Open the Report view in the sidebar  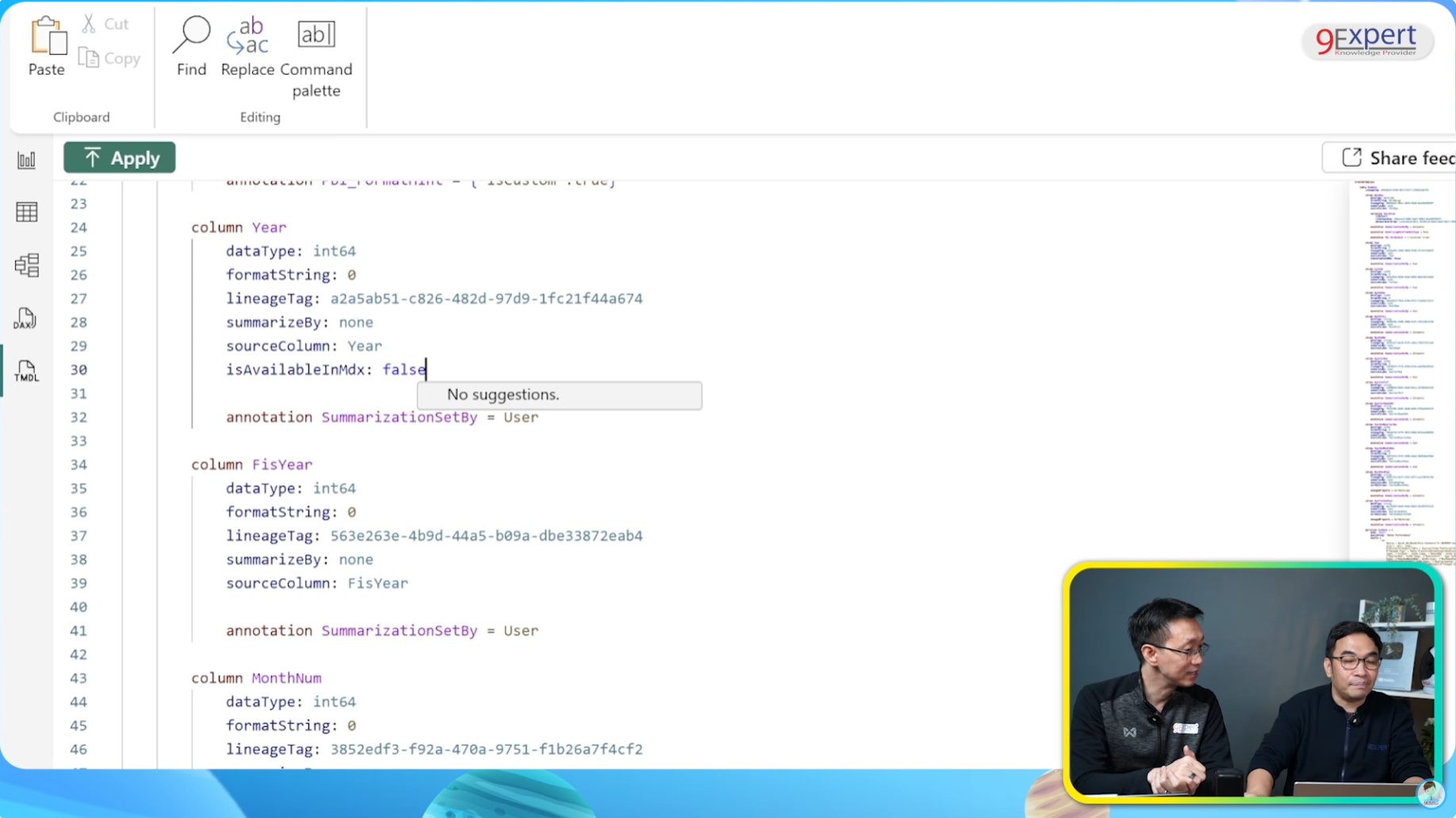[26, 159]
